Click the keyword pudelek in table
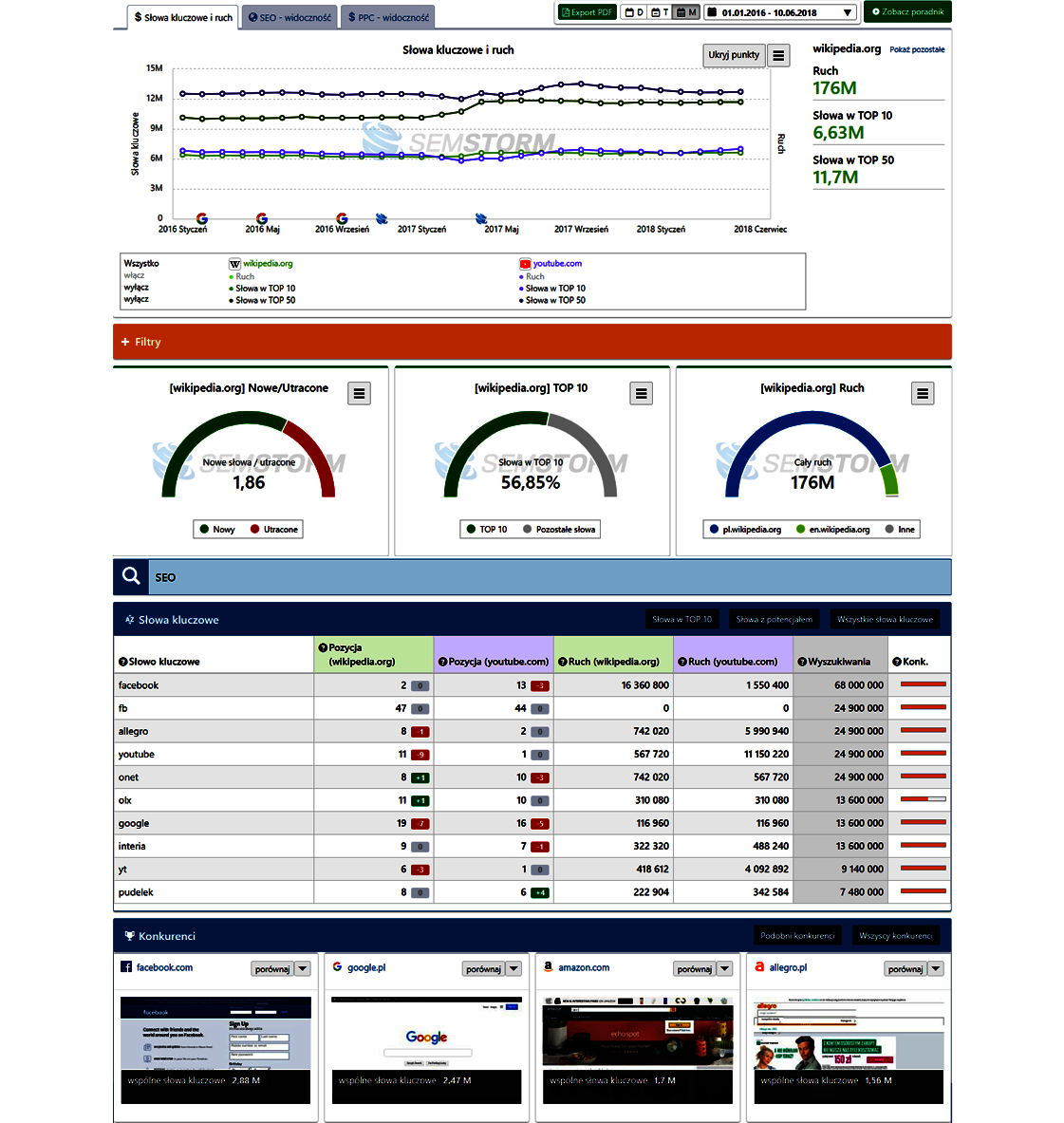The image size is (1064, 1123). [136, 892]
